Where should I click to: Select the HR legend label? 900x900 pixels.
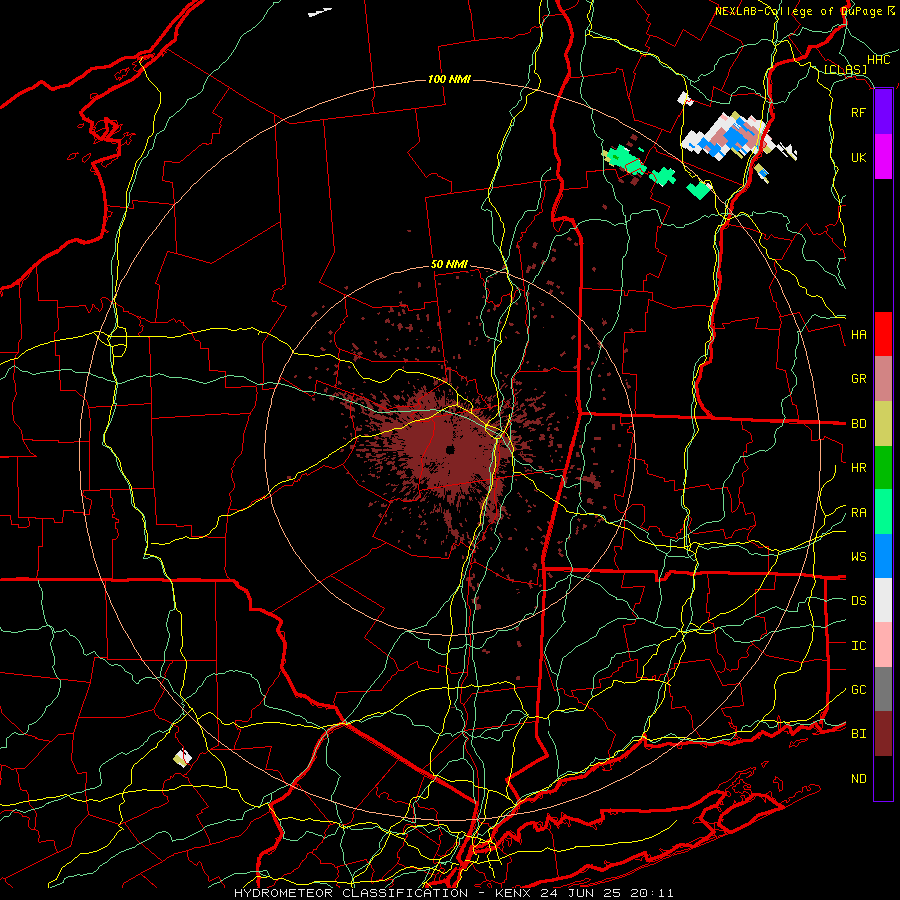point(859,468)
